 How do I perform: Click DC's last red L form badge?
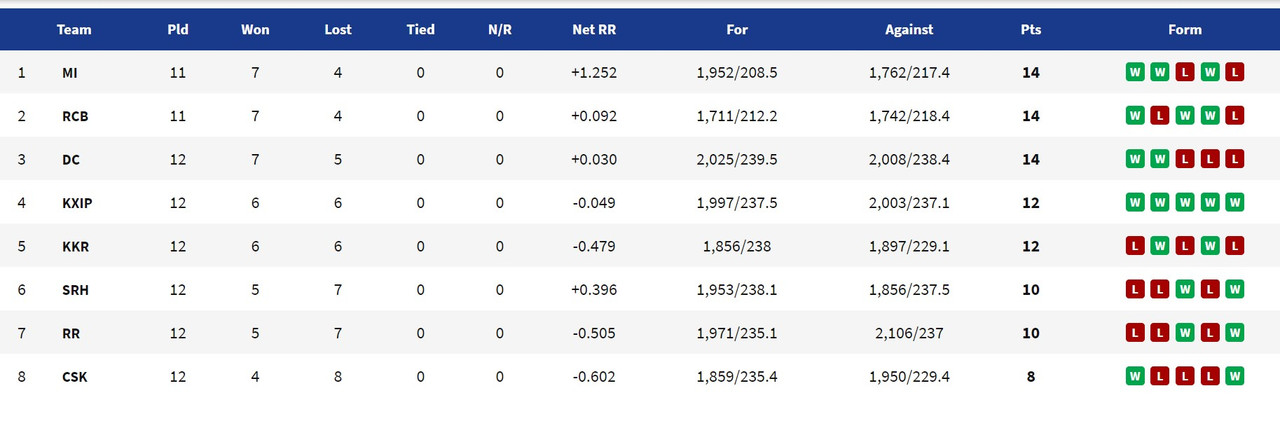(x=1235, y=159)
